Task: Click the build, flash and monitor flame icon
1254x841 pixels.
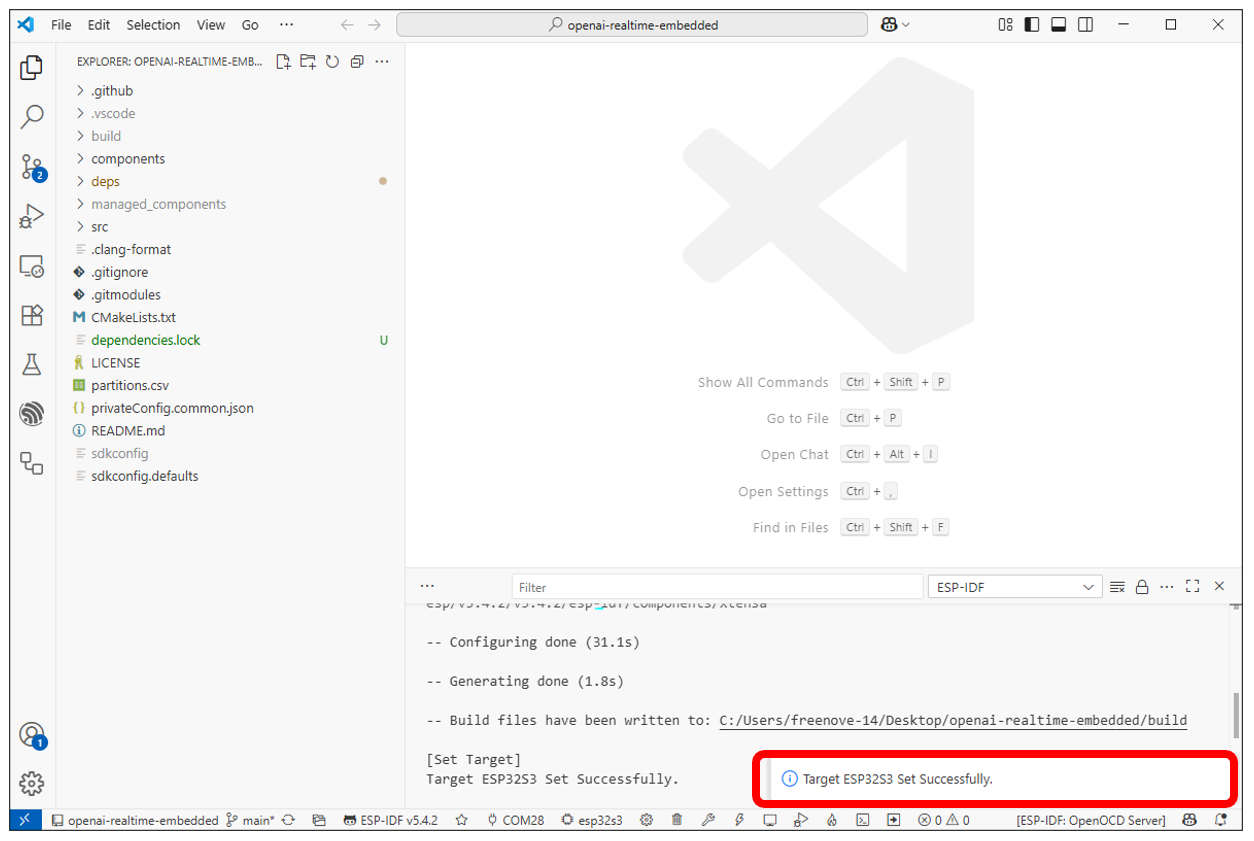Action: tap(832, 820)
